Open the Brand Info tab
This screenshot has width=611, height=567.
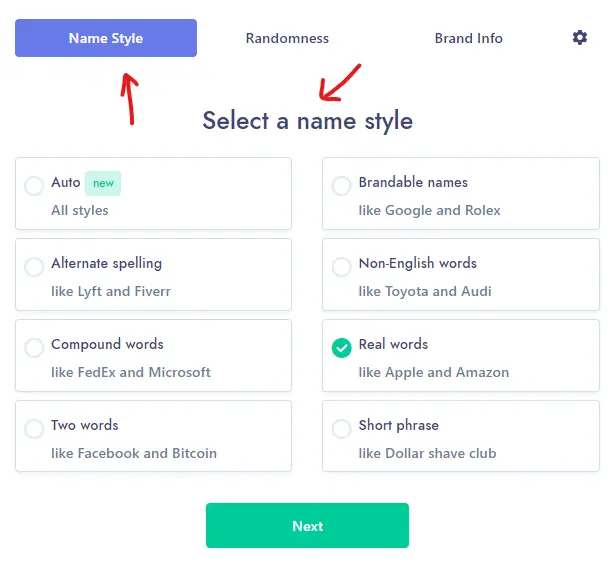(468, 38)
